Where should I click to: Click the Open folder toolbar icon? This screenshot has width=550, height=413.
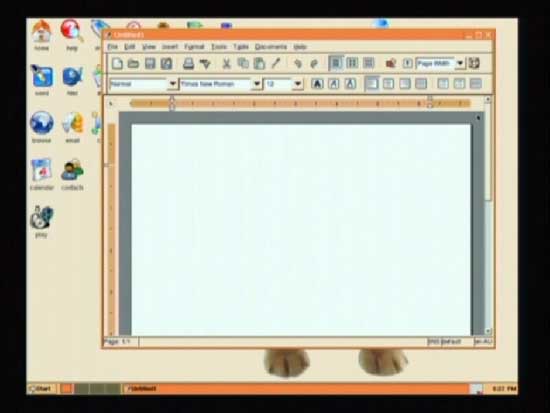(x=133, y=64)
